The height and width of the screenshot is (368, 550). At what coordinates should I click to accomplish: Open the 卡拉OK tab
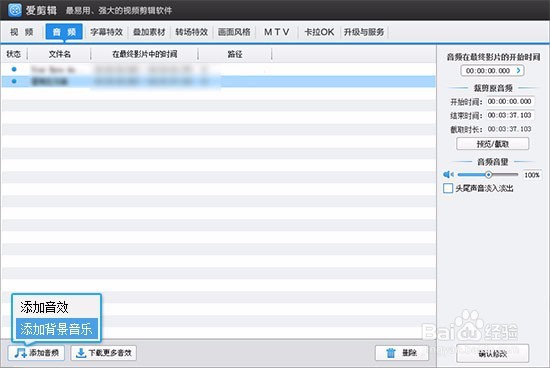(319, 32)
